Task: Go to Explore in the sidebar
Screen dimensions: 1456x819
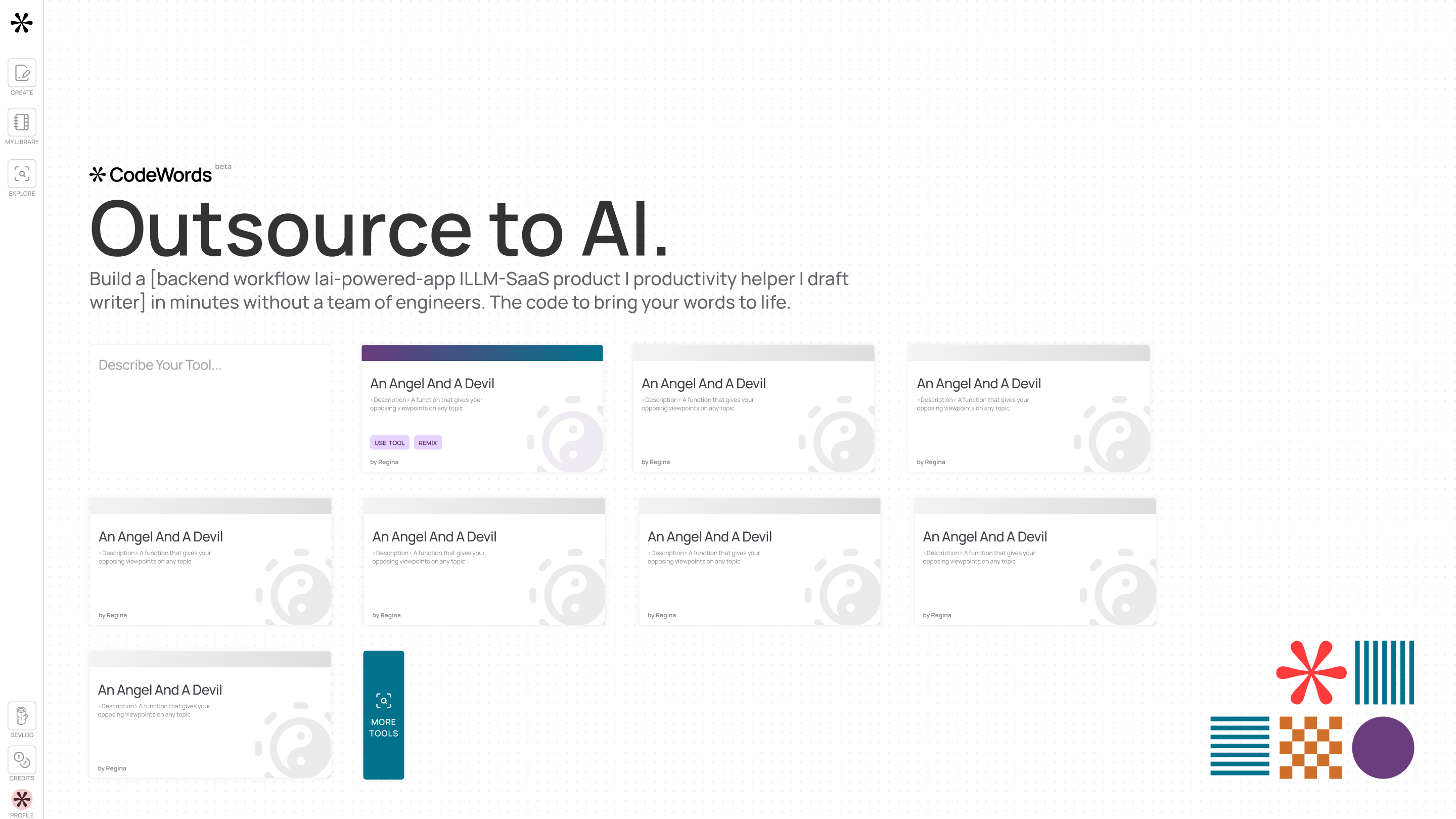Action: point(22,173)
